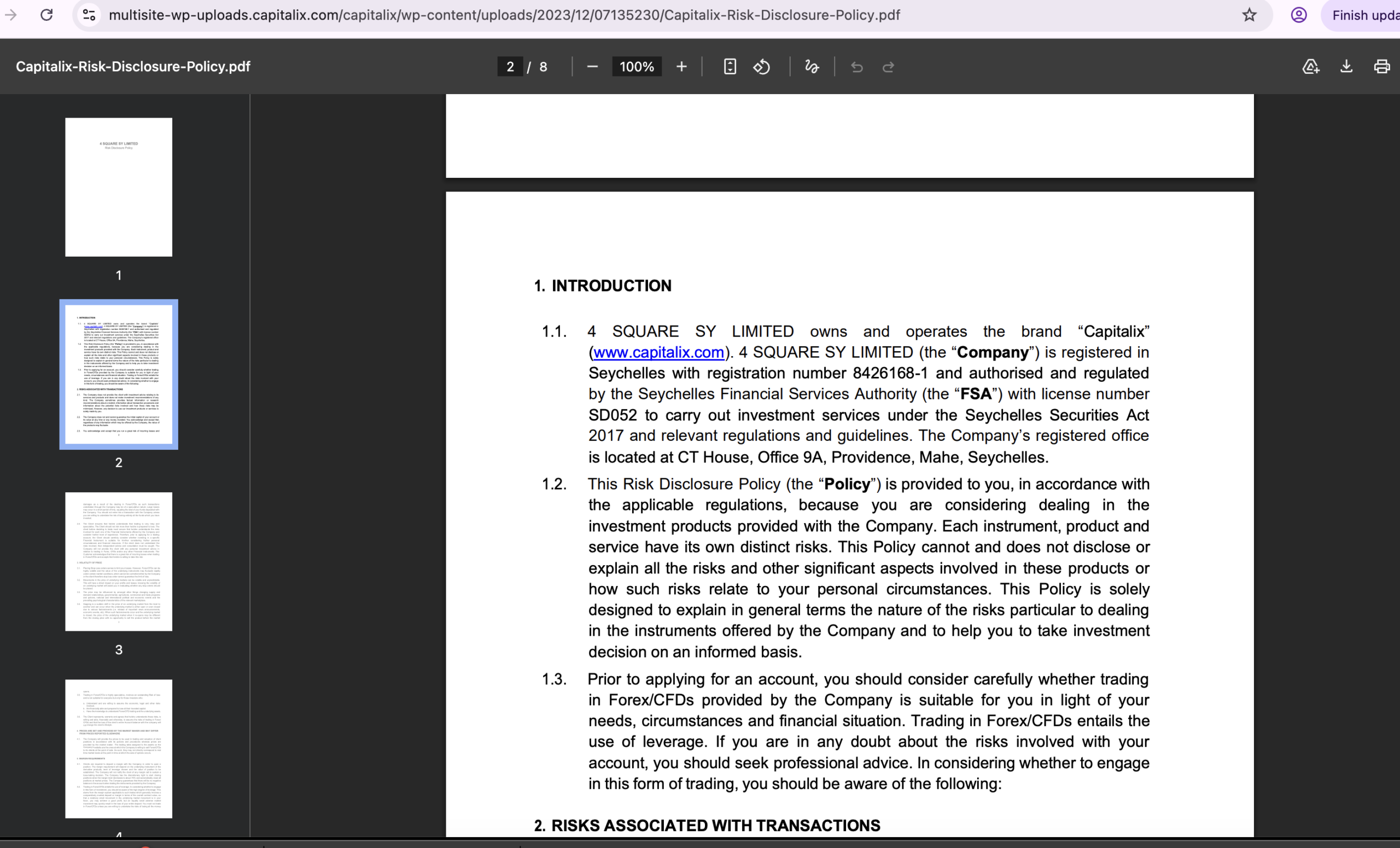Print the document
The width and height of the screenshot is (1400, 848).
[1382, 67]
